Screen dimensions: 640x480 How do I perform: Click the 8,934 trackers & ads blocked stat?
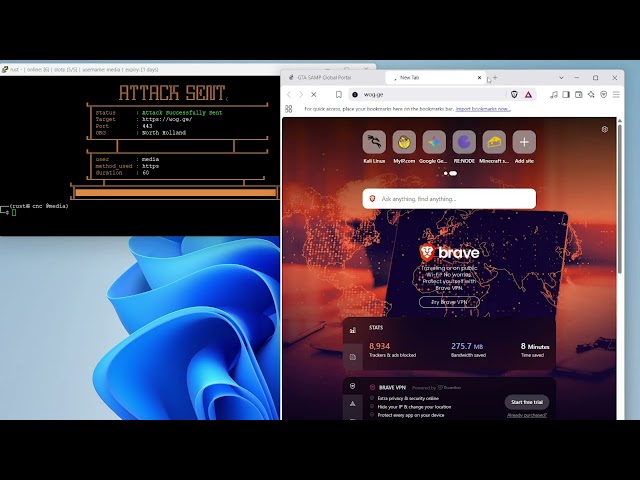[x=392, y=350]
